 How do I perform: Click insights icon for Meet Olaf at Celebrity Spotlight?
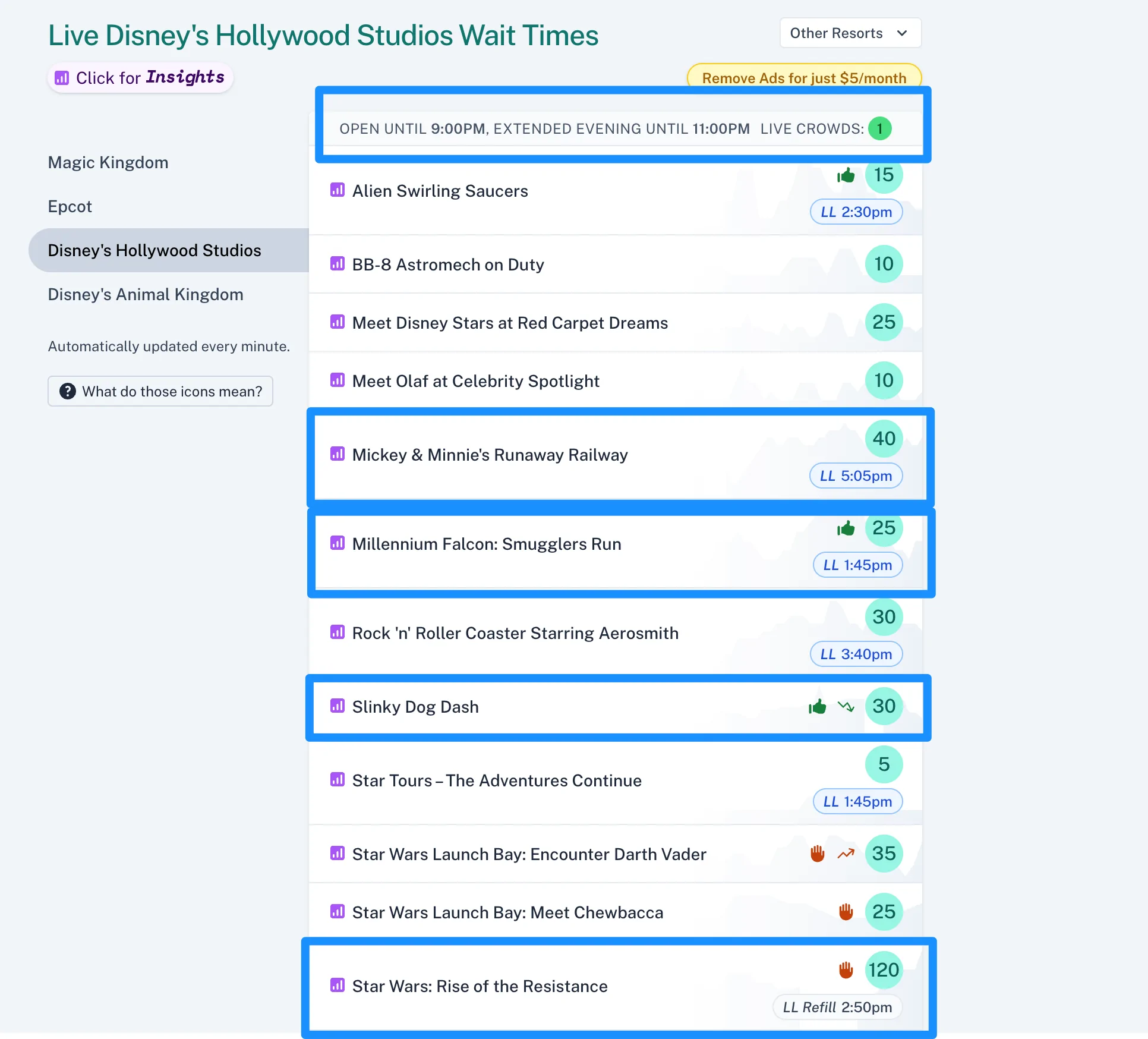tap(338, 380)
